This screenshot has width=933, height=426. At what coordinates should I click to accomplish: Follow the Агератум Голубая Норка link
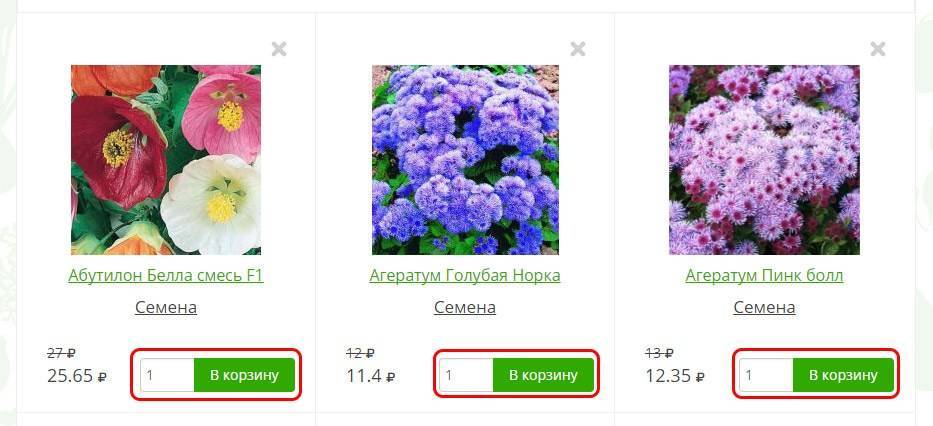coord(465,275)
